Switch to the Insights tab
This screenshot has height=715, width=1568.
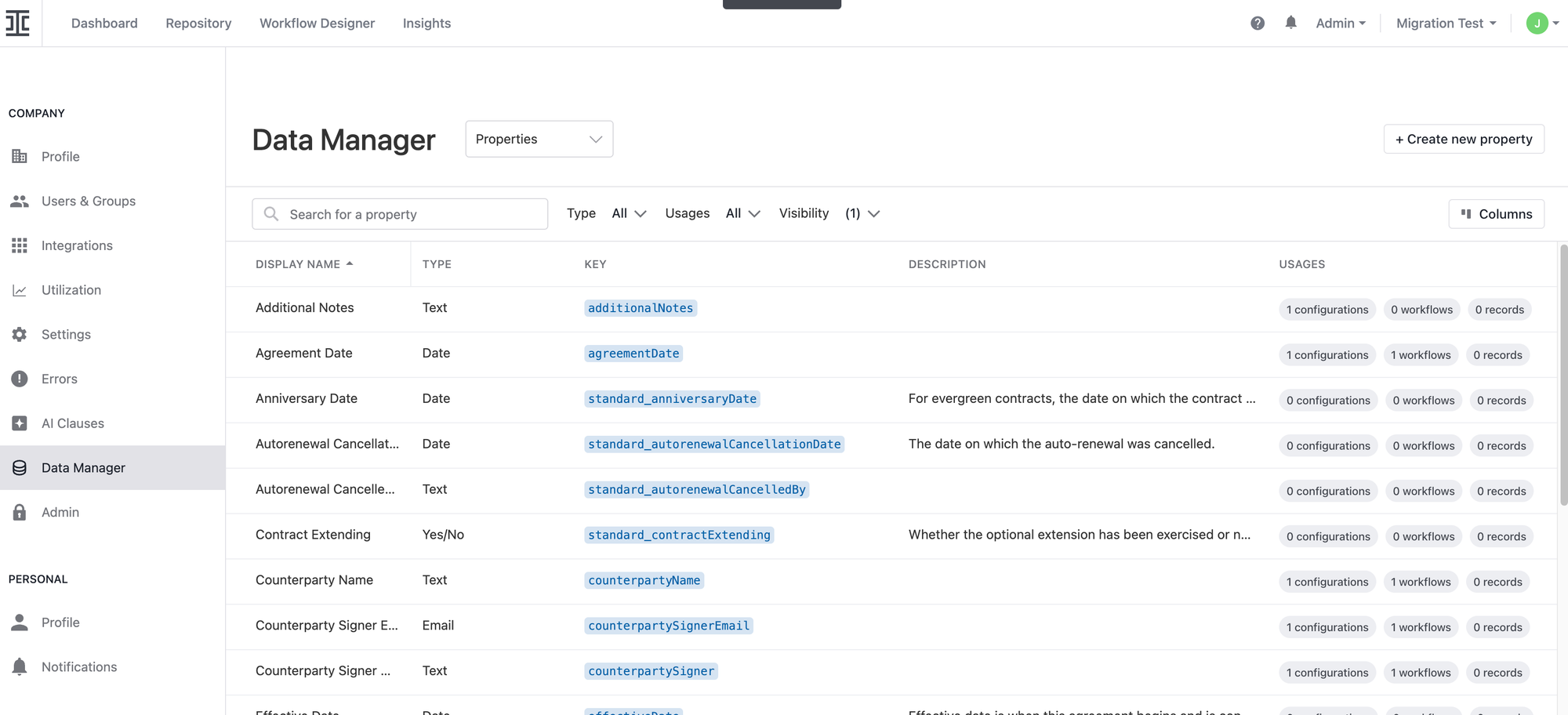click(426, 24)
